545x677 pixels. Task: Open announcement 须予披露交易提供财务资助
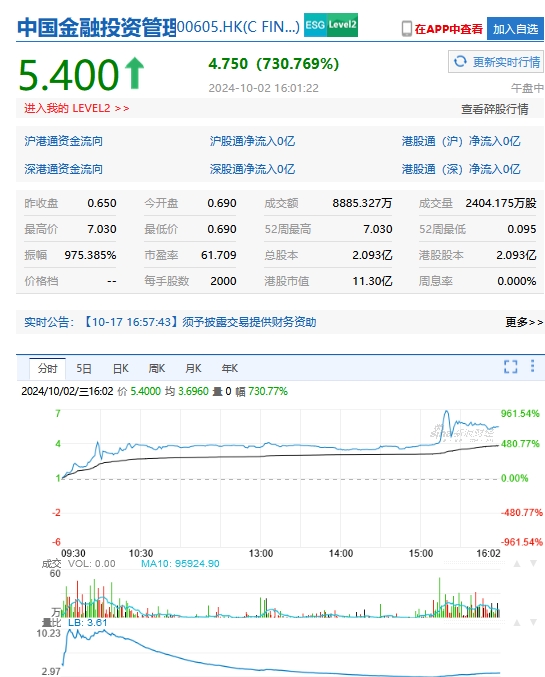point(249,322)
